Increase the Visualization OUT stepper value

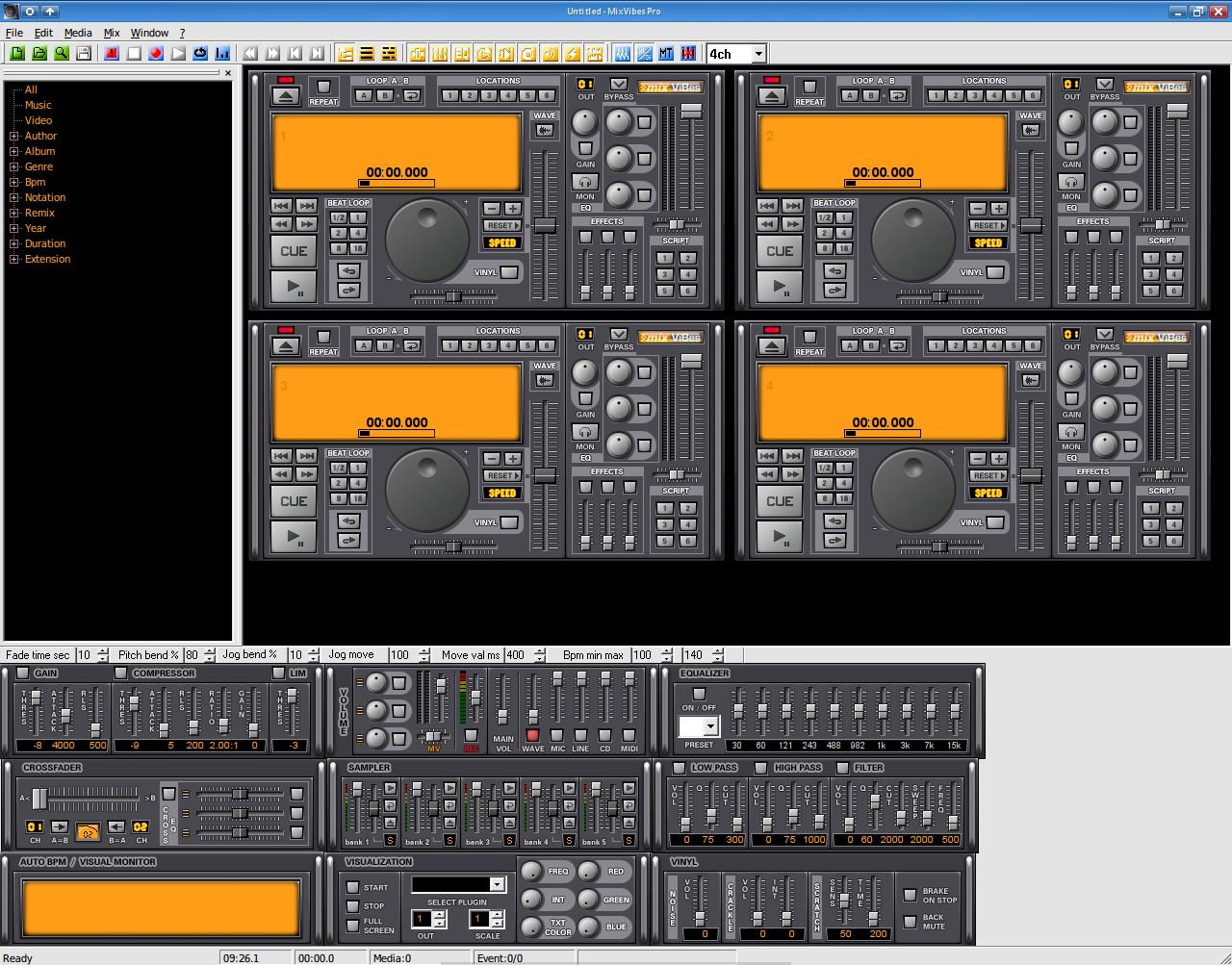click(439, 915)
